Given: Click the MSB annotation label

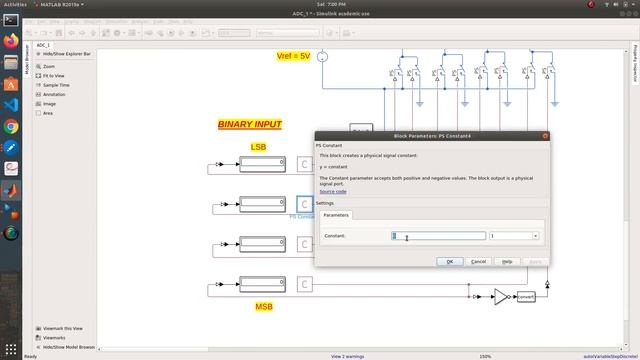Looking at the screenshot, I should point(264,307).
